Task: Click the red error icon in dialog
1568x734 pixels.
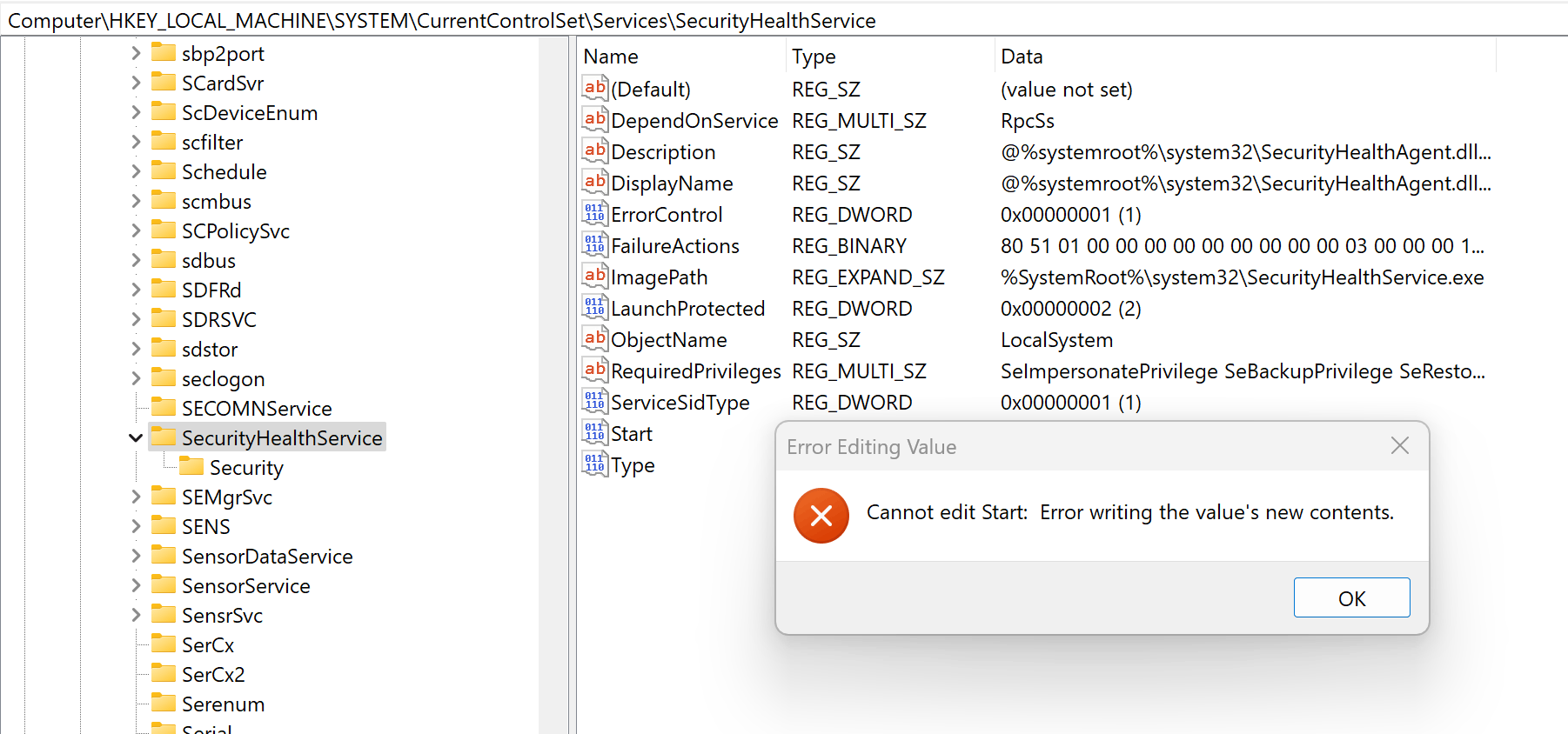Action: (821, 516)
